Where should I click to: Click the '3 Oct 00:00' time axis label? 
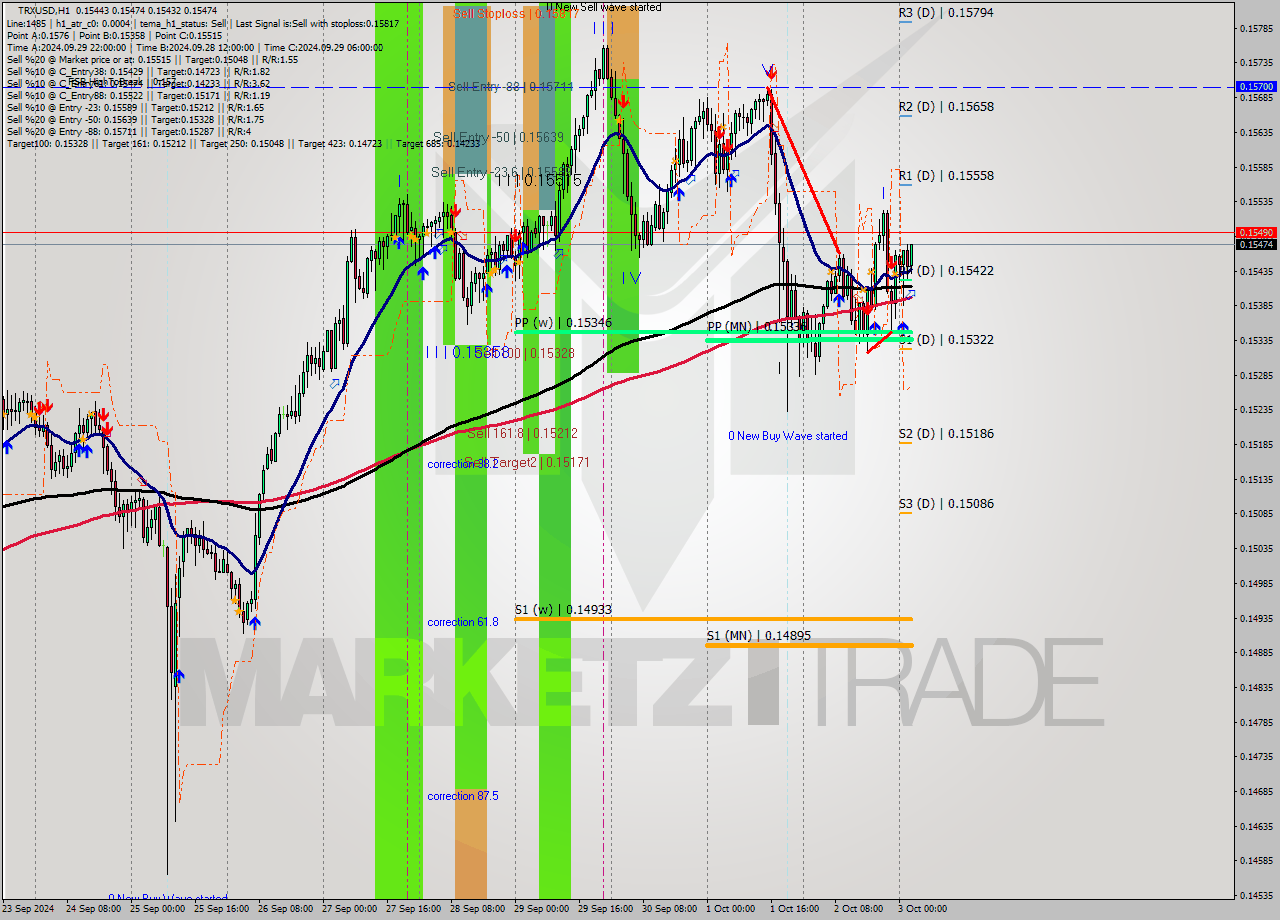[922, 909]
